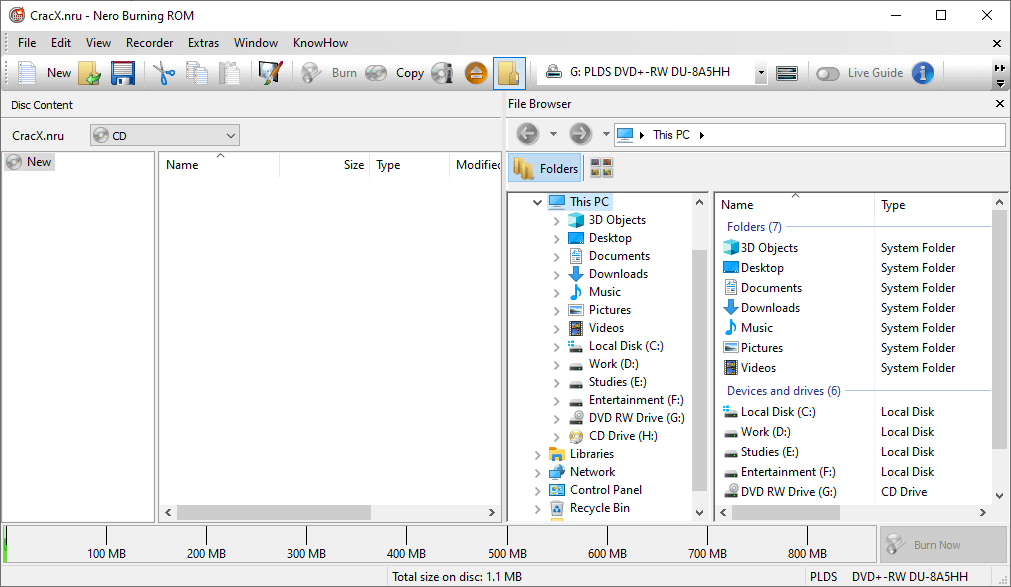The width and height of the screenshot is (1011, 587).
Task: Click the disc capacity bar at 400 MB
Action: pos(406,544)
